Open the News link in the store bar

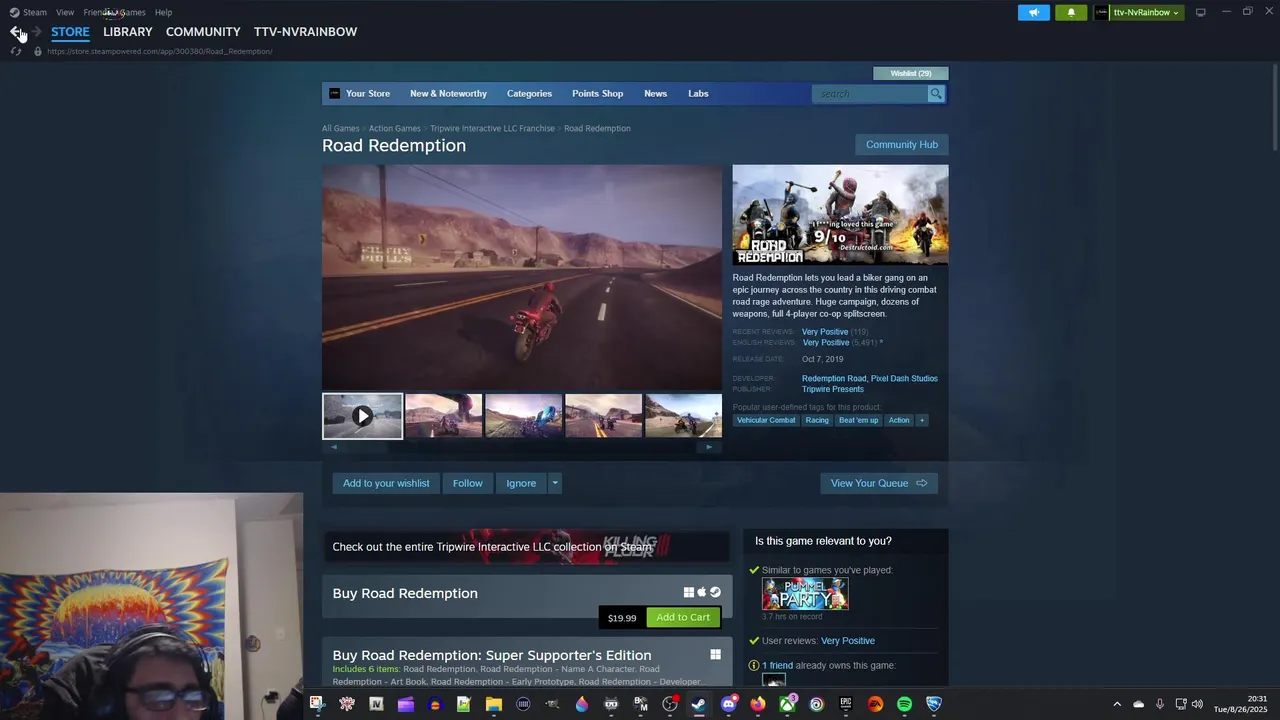(655, 93)
